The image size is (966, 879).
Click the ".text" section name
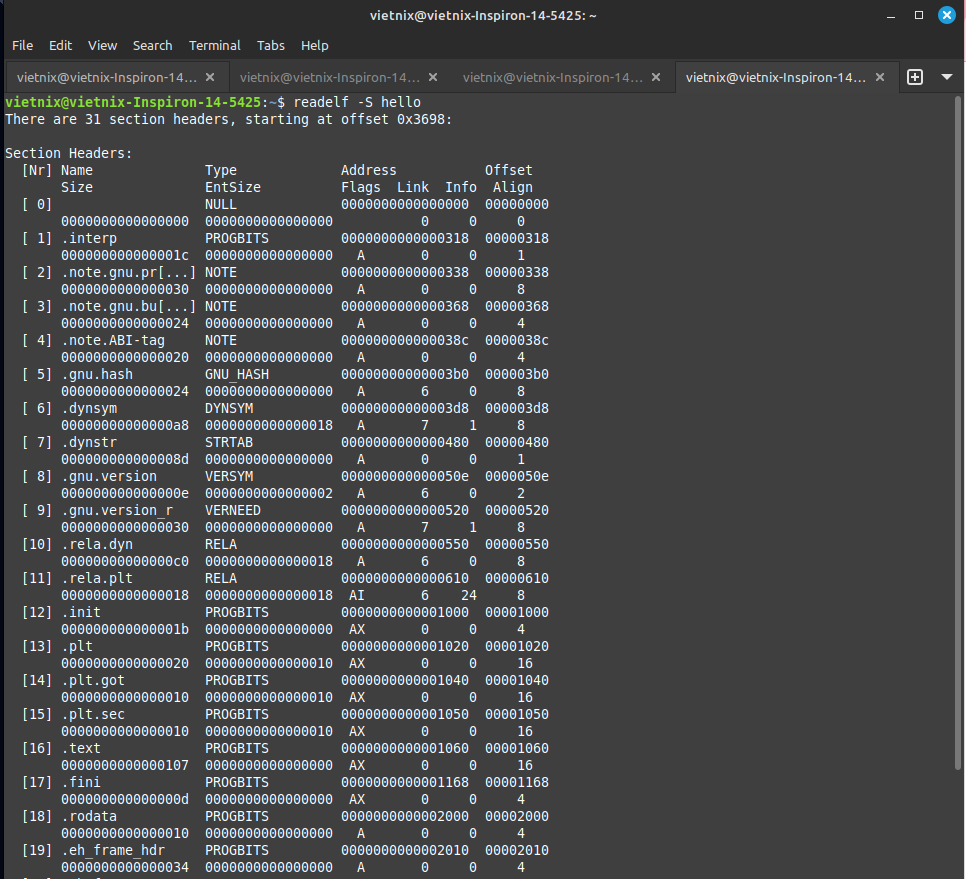click(81, 748)
